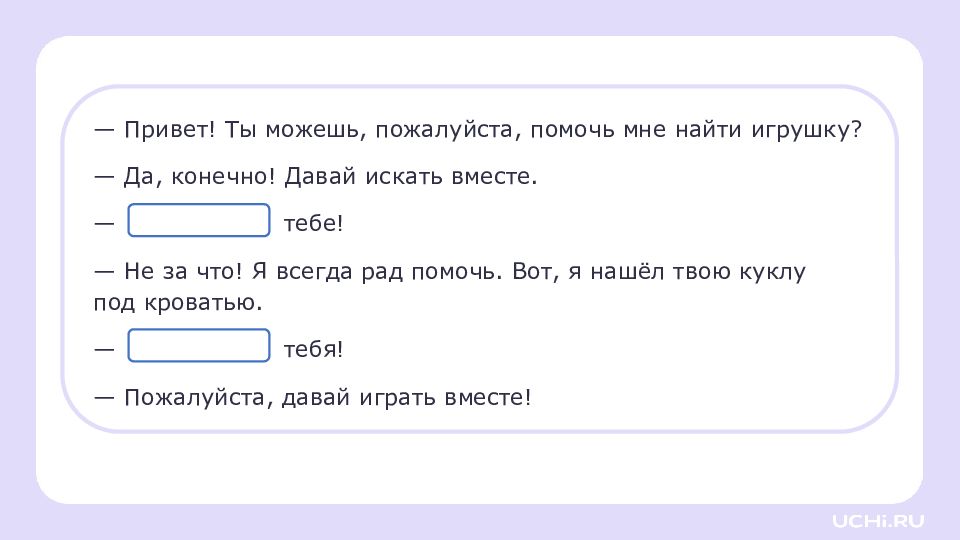The width and height of the screenshot is (960, 540).
Task: Open the UCHI.RU logo link
Action: click(x=878, y=521)
